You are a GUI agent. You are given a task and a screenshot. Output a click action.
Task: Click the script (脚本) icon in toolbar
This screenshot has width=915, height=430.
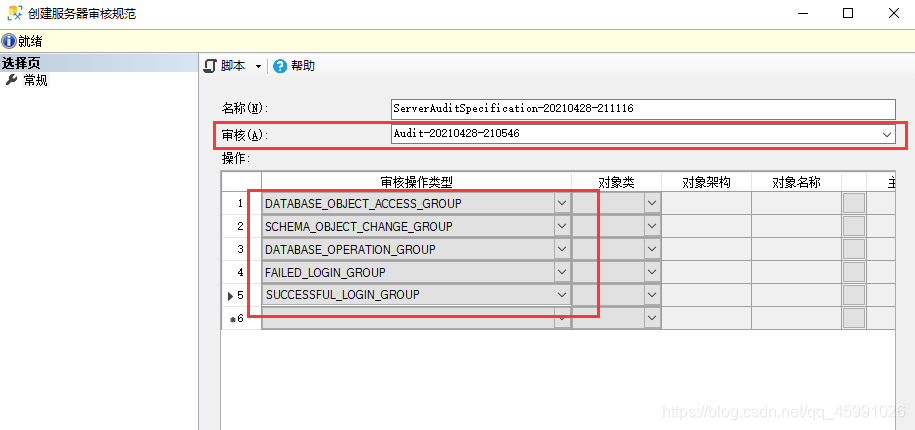[x=210, y=66]
